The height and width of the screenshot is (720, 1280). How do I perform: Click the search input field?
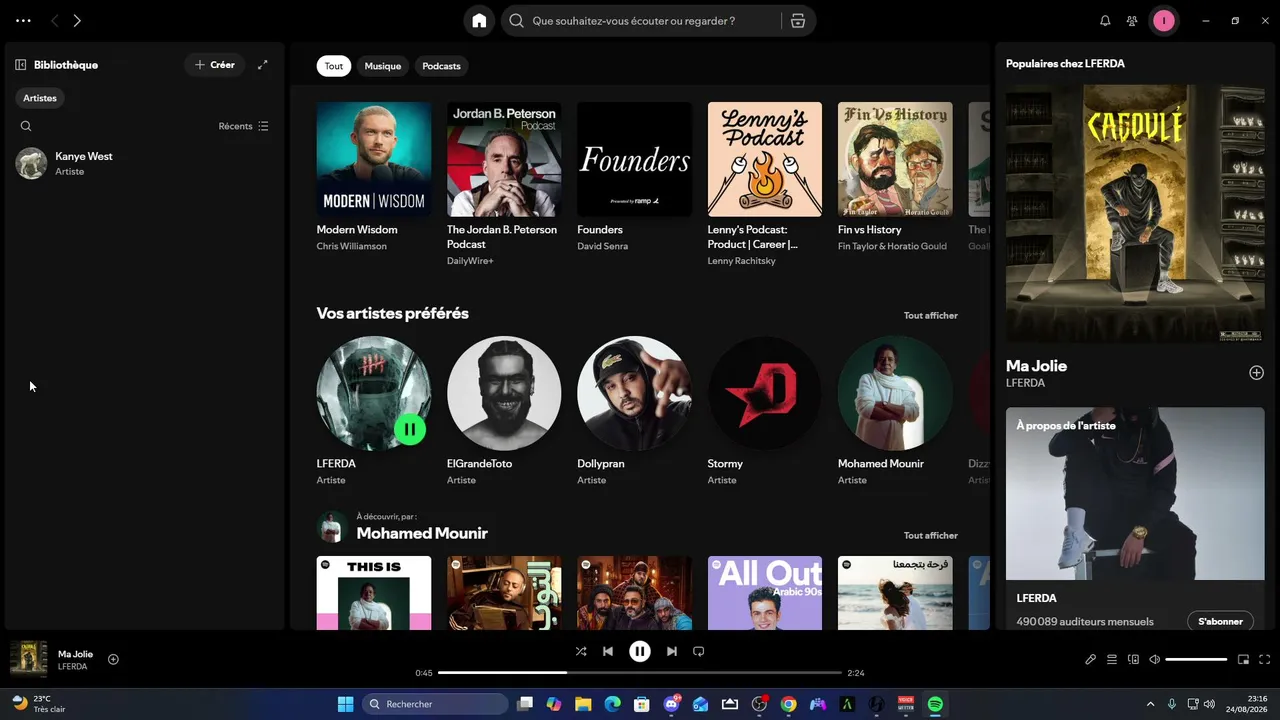click(642, 21)
